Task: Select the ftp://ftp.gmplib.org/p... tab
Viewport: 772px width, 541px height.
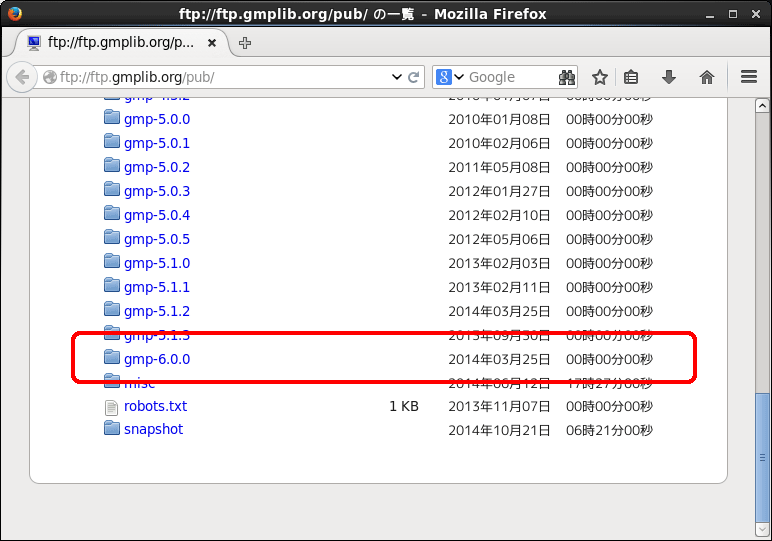Action: [121, 43]
